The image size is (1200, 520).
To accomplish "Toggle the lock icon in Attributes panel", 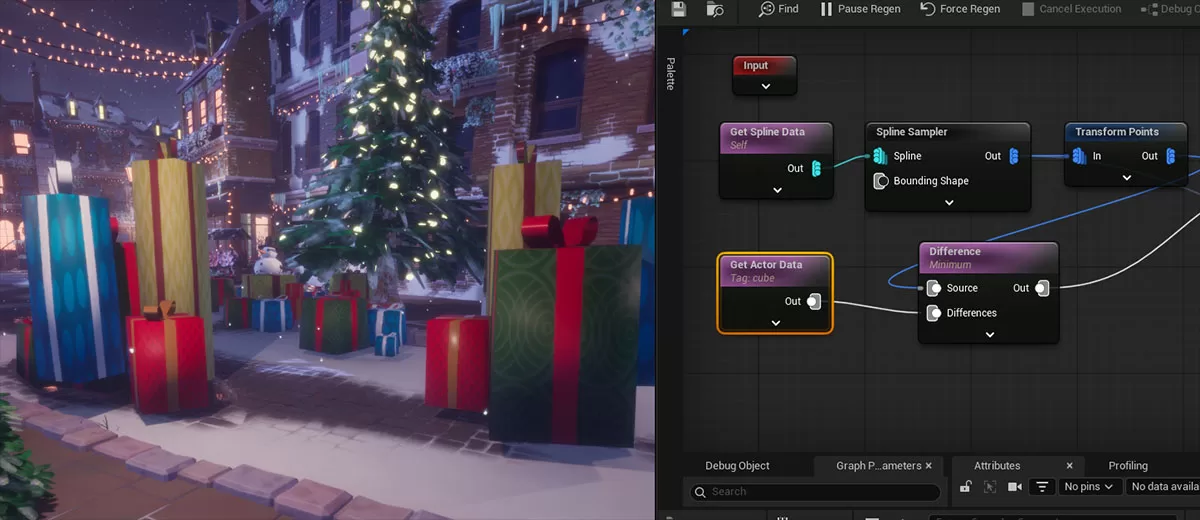I will 965,487.
